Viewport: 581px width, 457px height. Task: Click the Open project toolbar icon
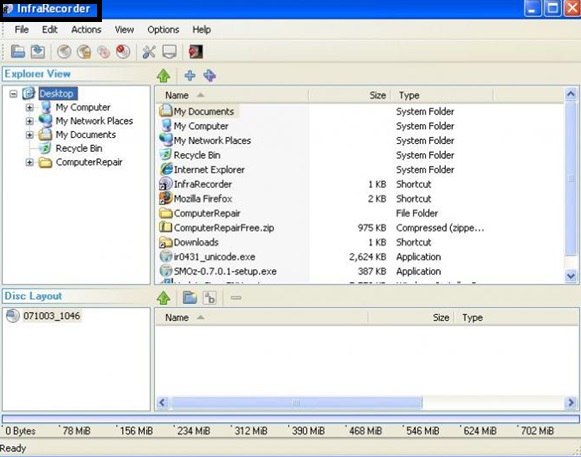18,52
